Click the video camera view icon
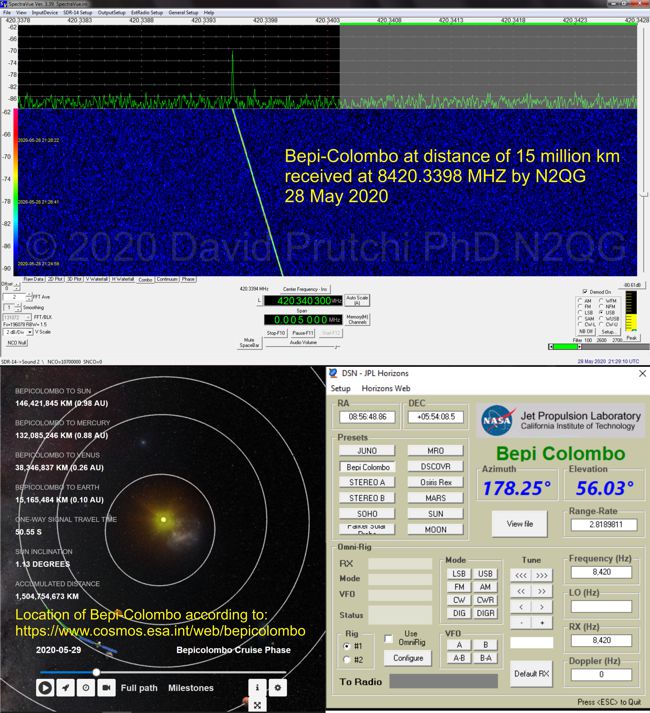 pyautogui.click(x=106, y=688)
